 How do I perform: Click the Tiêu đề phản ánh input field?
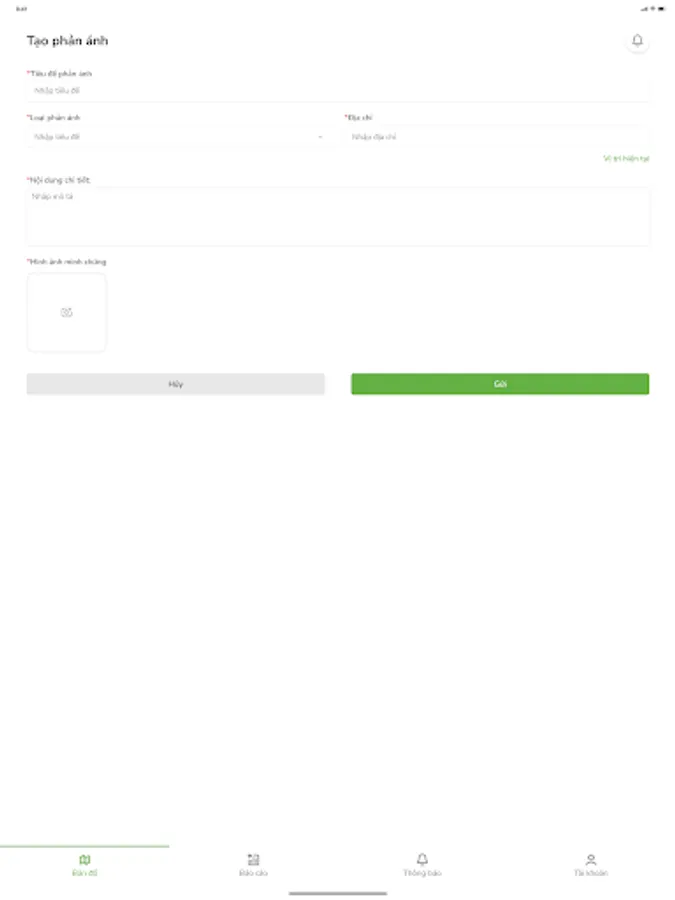337,88
